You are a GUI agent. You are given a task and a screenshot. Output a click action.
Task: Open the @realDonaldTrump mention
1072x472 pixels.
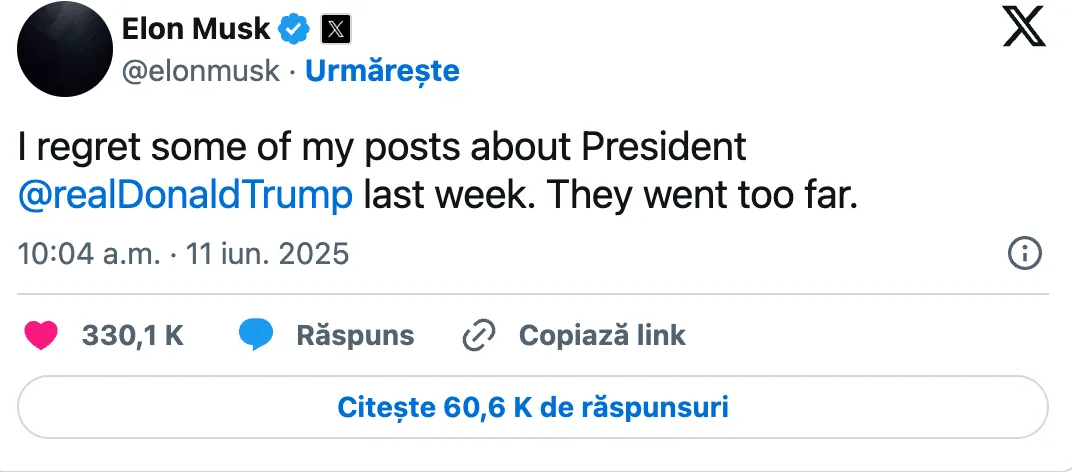point(185,196)
